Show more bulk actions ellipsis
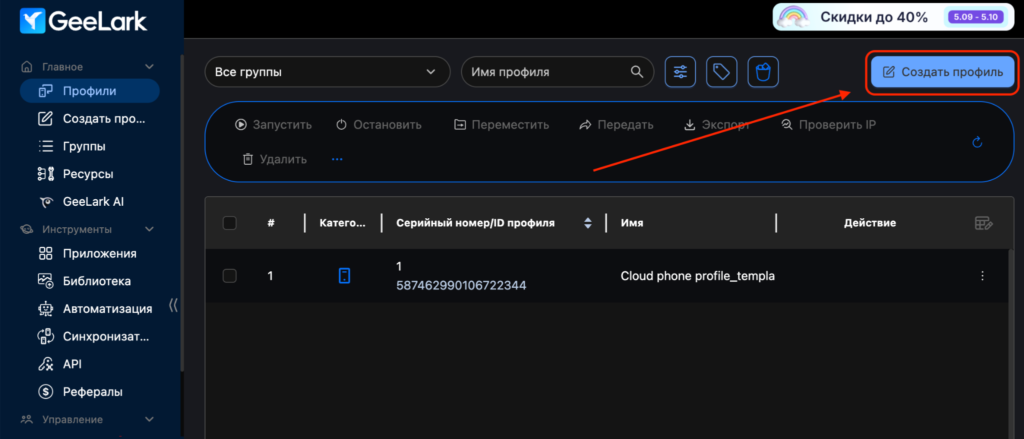Screen dimensions: 1024x439 coord(337,159)
